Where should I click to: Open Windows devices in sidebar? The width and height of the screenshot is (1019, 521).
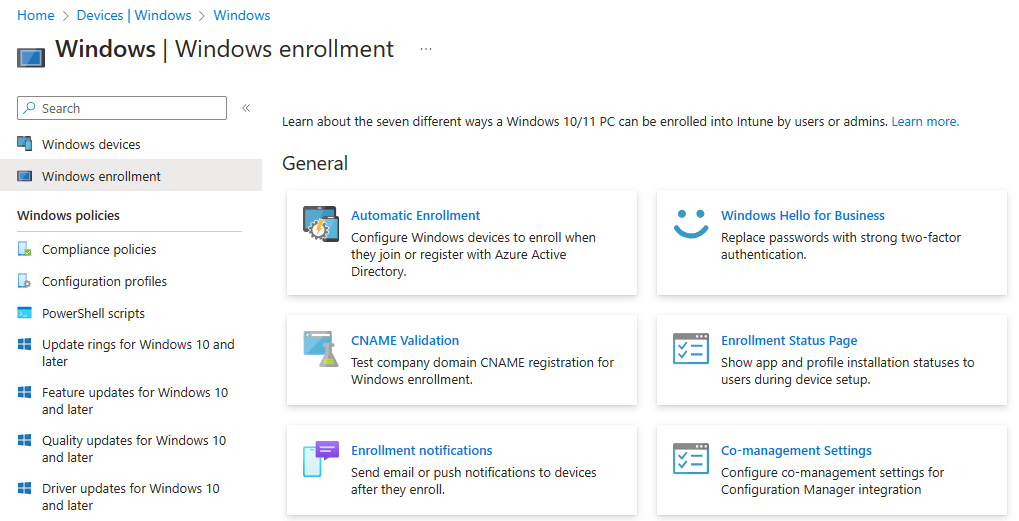(91, 144)
